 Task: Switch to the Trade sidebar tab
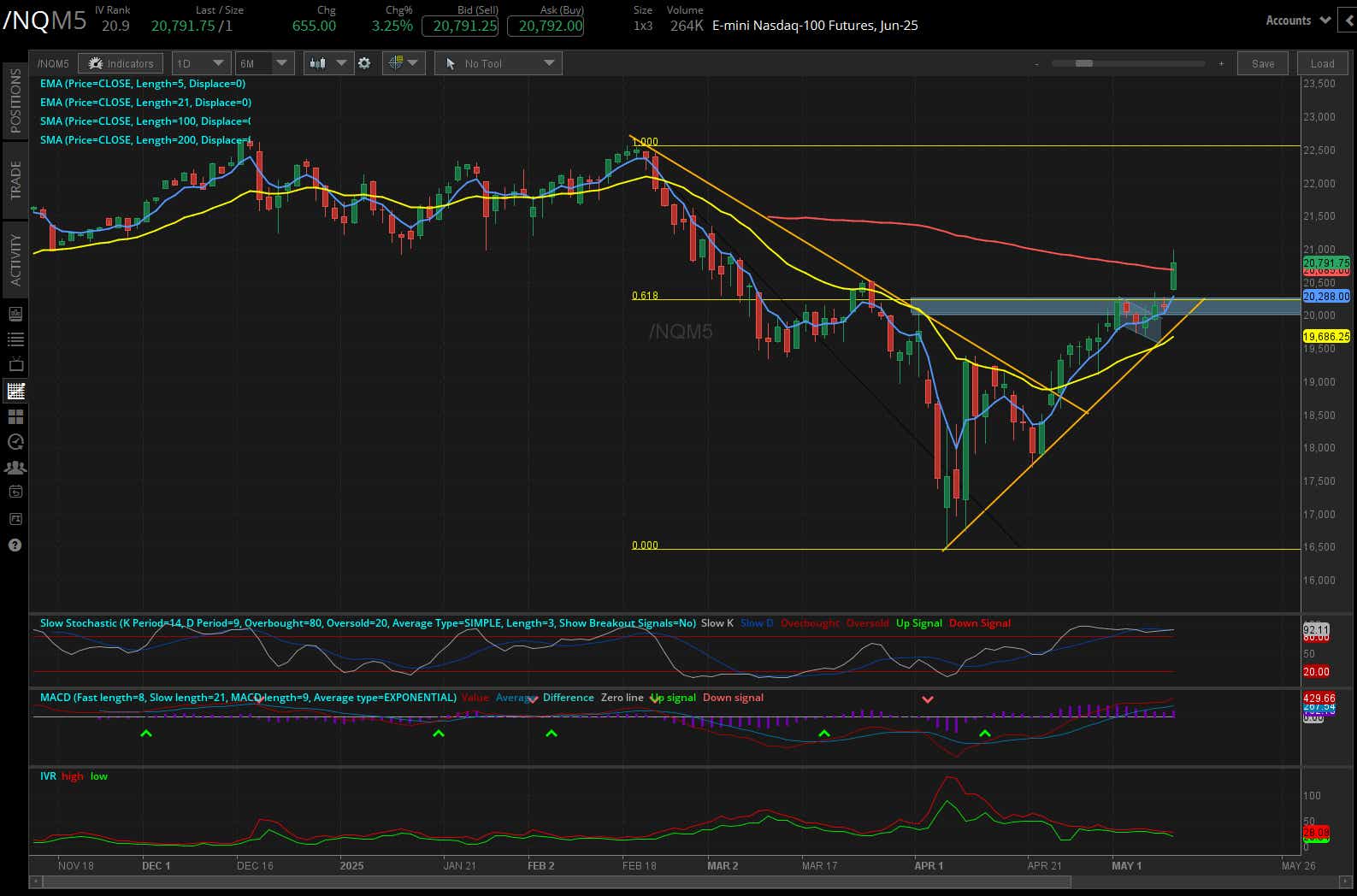15,180
